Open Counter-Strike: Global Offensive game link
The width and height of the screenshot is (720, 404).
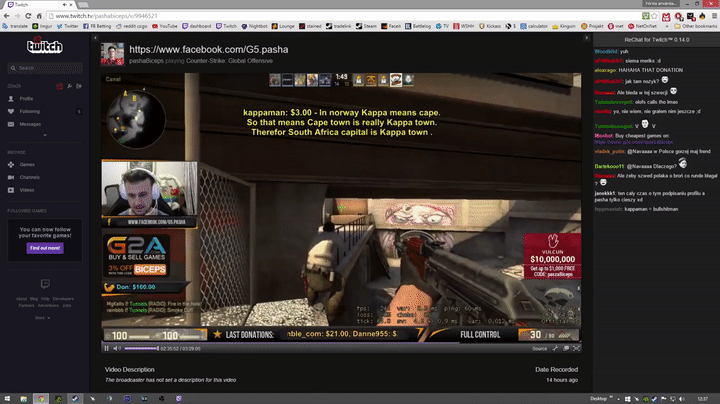coord(229,61)
